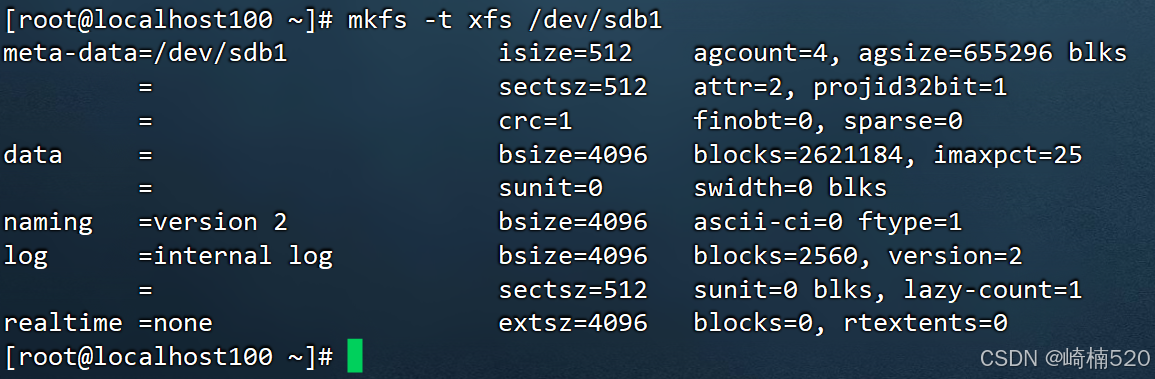
Task: Click the internal log text
Action: coord(242,256)
